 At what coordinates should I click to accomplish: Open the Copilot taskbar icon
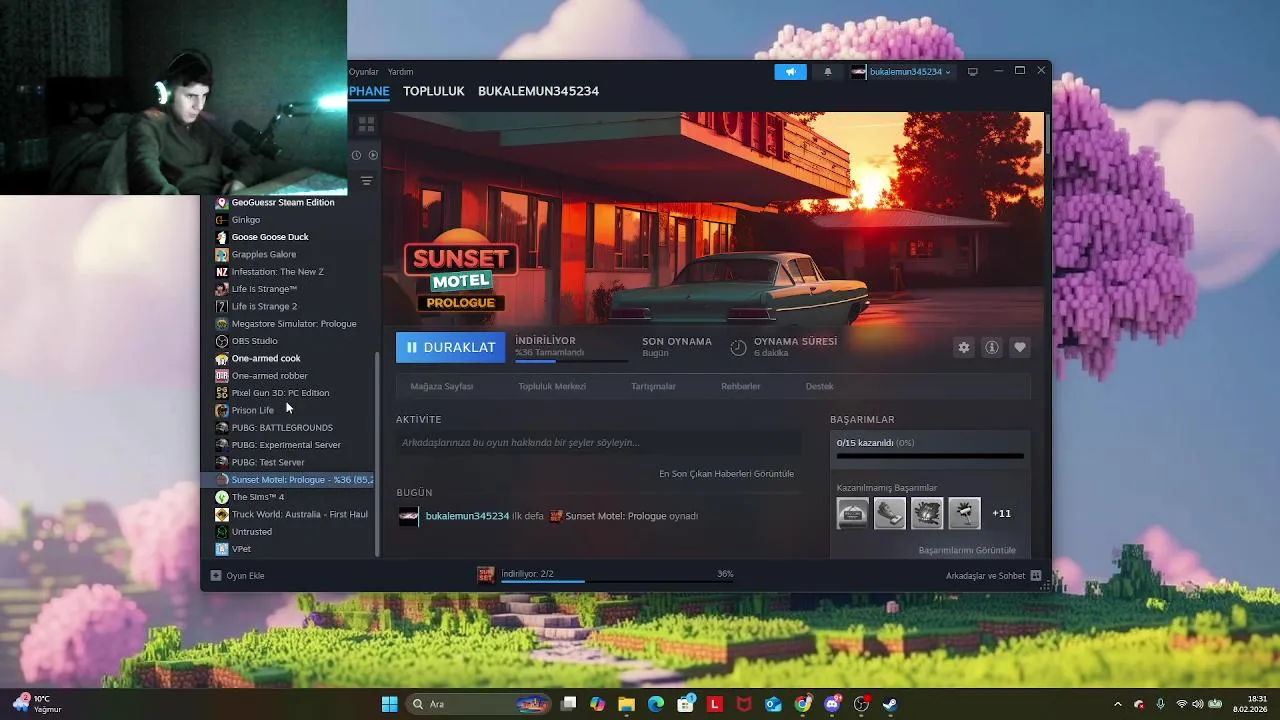[598, 704]
